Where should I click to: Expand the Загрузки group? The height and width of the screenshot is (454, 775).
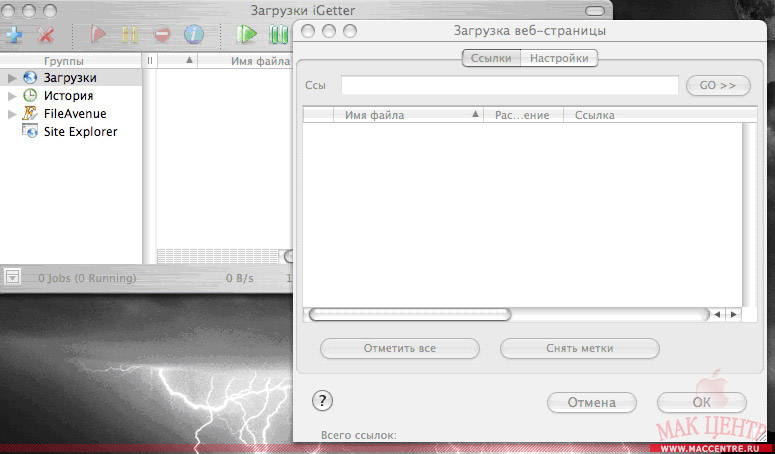click(x=12, y=78)
